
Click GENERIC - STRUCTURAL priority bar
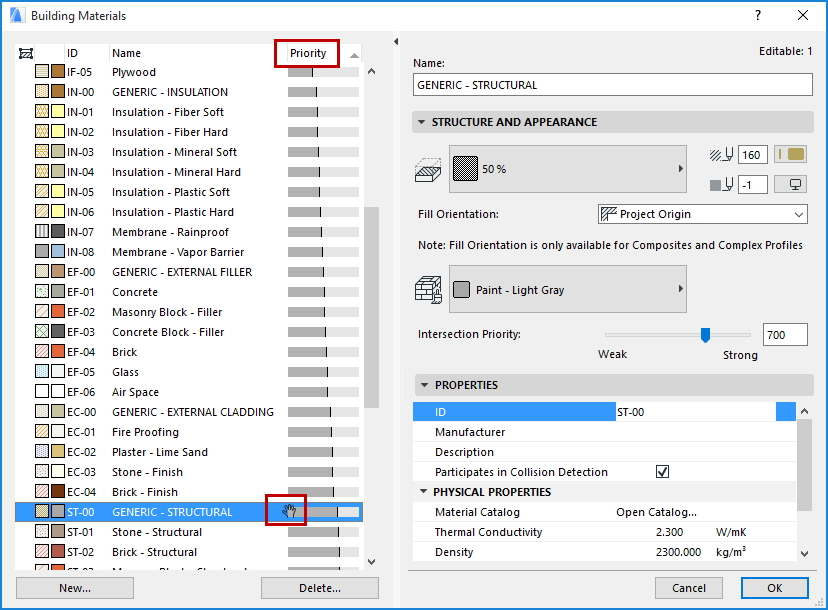tap(323, 512)
